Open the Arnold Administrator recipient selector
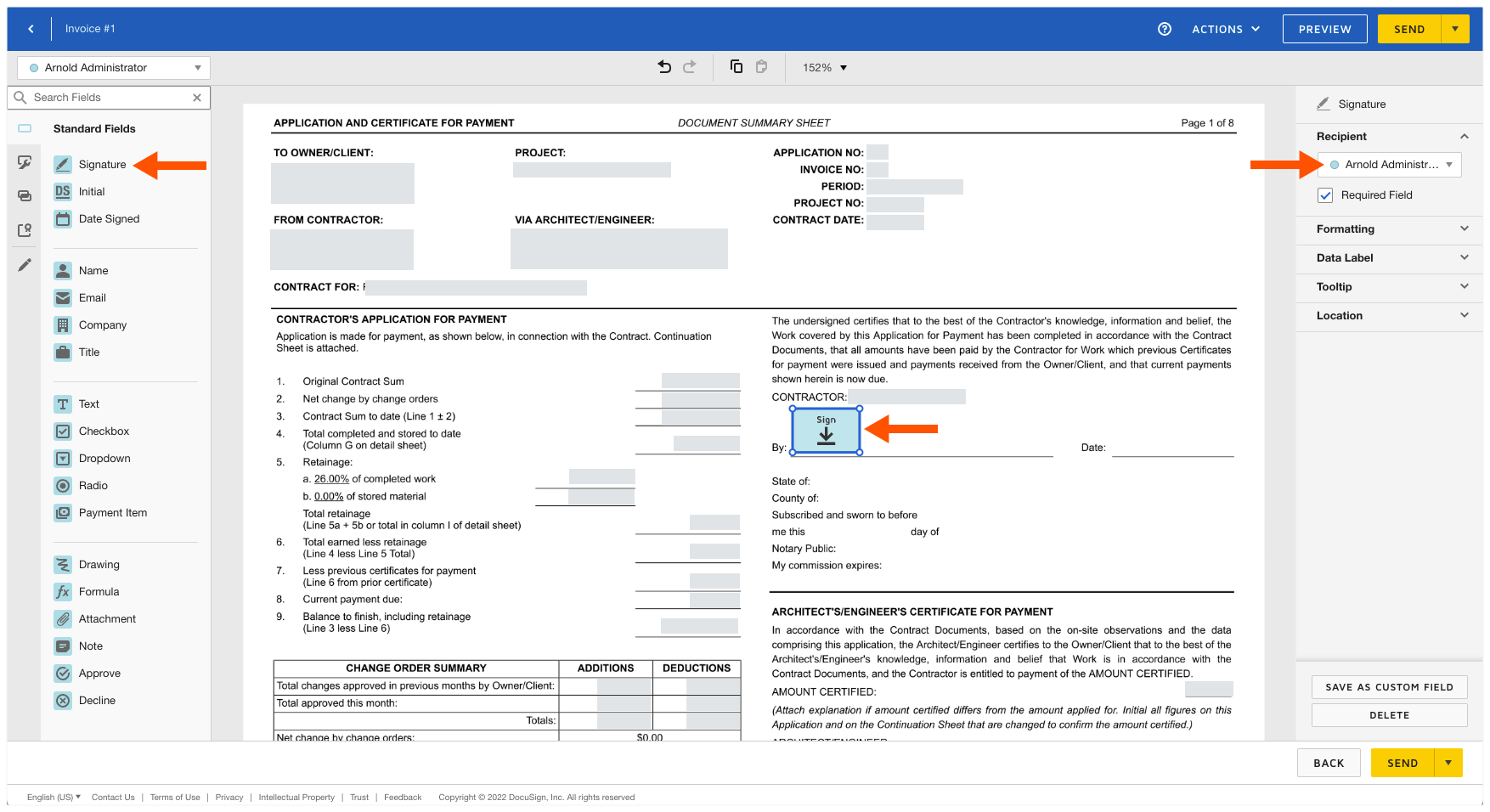The height and width of the screenshot is (812, 1490). (114, 68)
